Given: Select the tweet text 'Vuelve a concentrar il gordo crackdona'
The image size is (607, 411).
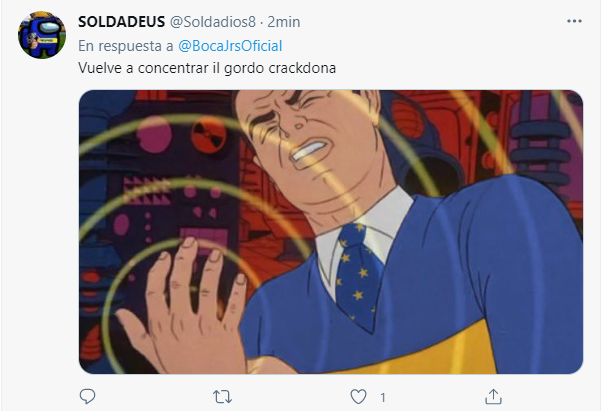Looking at the screenshot, I should (207, 68).
